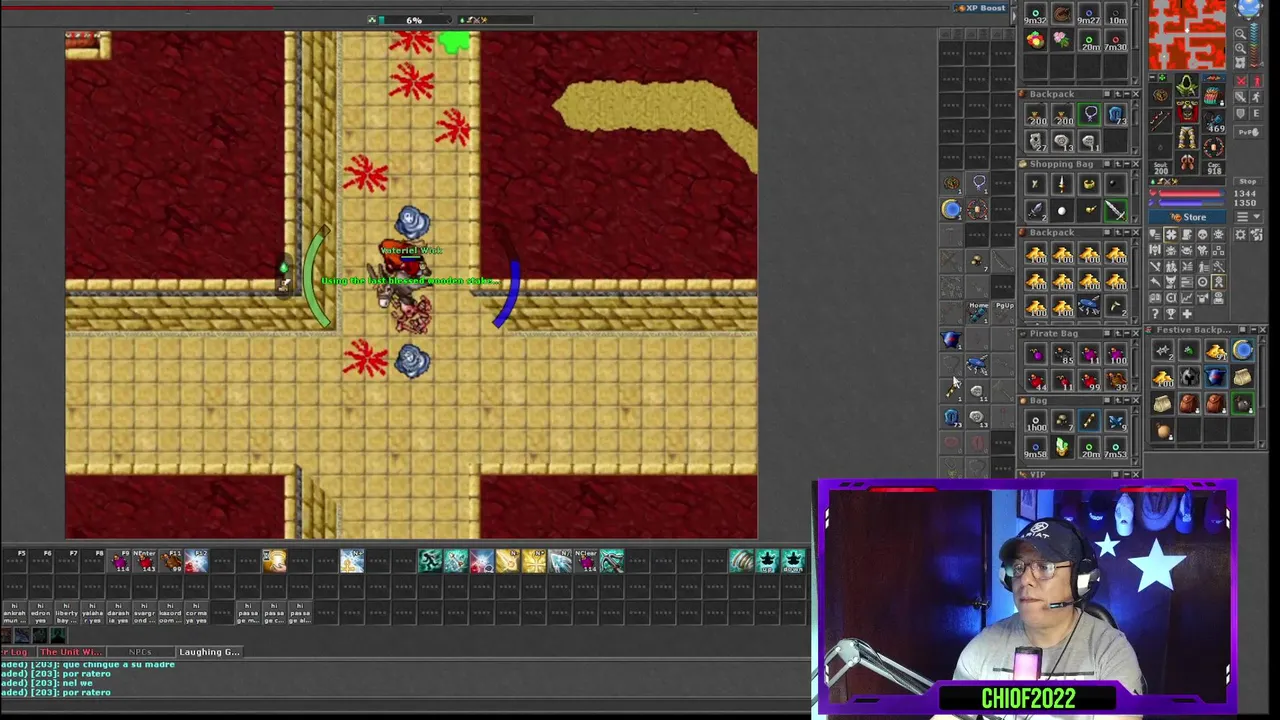Zoom out the minimap
Image resolution: width=1280 pixels, height=720 pixels.
pos(1240,34)
